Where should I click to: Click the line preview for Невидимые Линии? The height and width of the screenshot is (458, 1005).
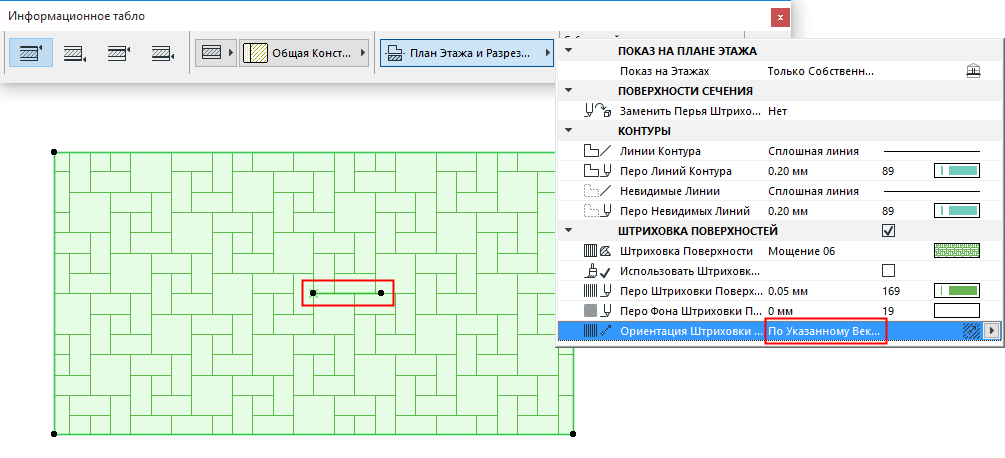[x=932, y=191]
